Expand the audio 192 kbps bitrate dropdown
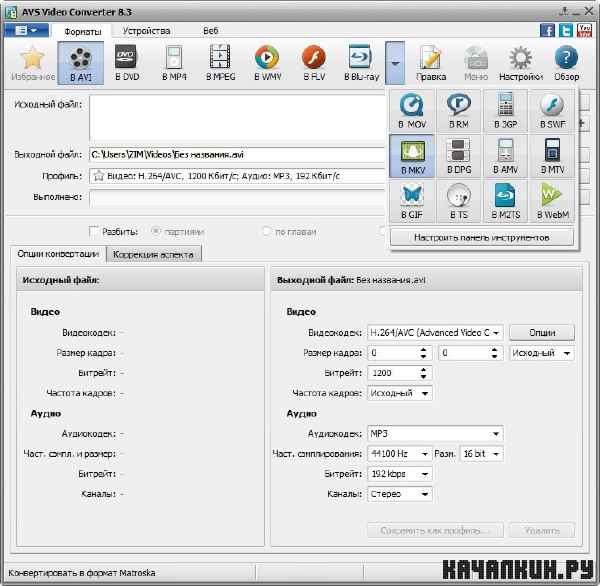Viewport: 600px width, 586px height. point(425,474)
